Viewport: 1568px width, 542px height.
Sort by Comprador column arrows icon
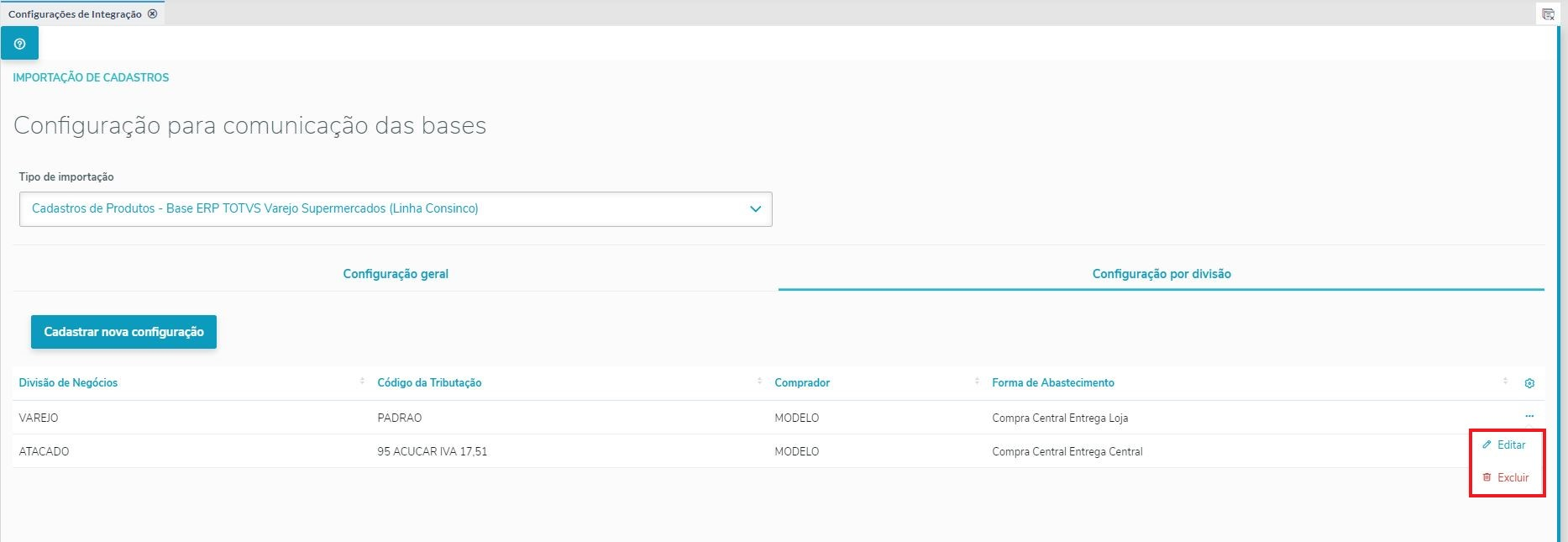(977, 382)
